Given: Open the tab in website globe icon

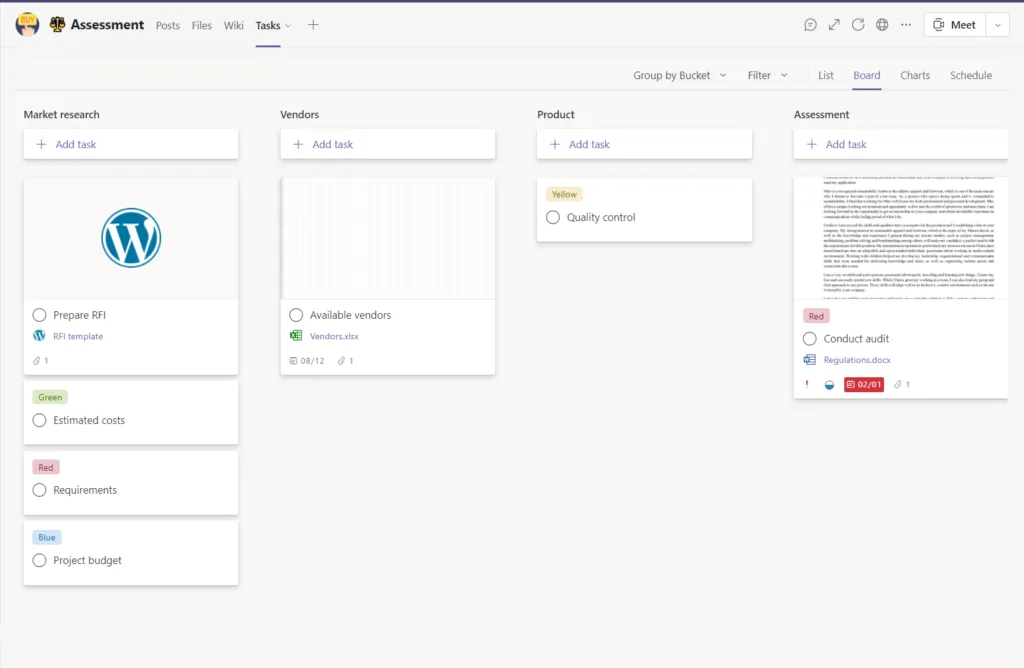Looking at the screenshot, I should 882,25.
